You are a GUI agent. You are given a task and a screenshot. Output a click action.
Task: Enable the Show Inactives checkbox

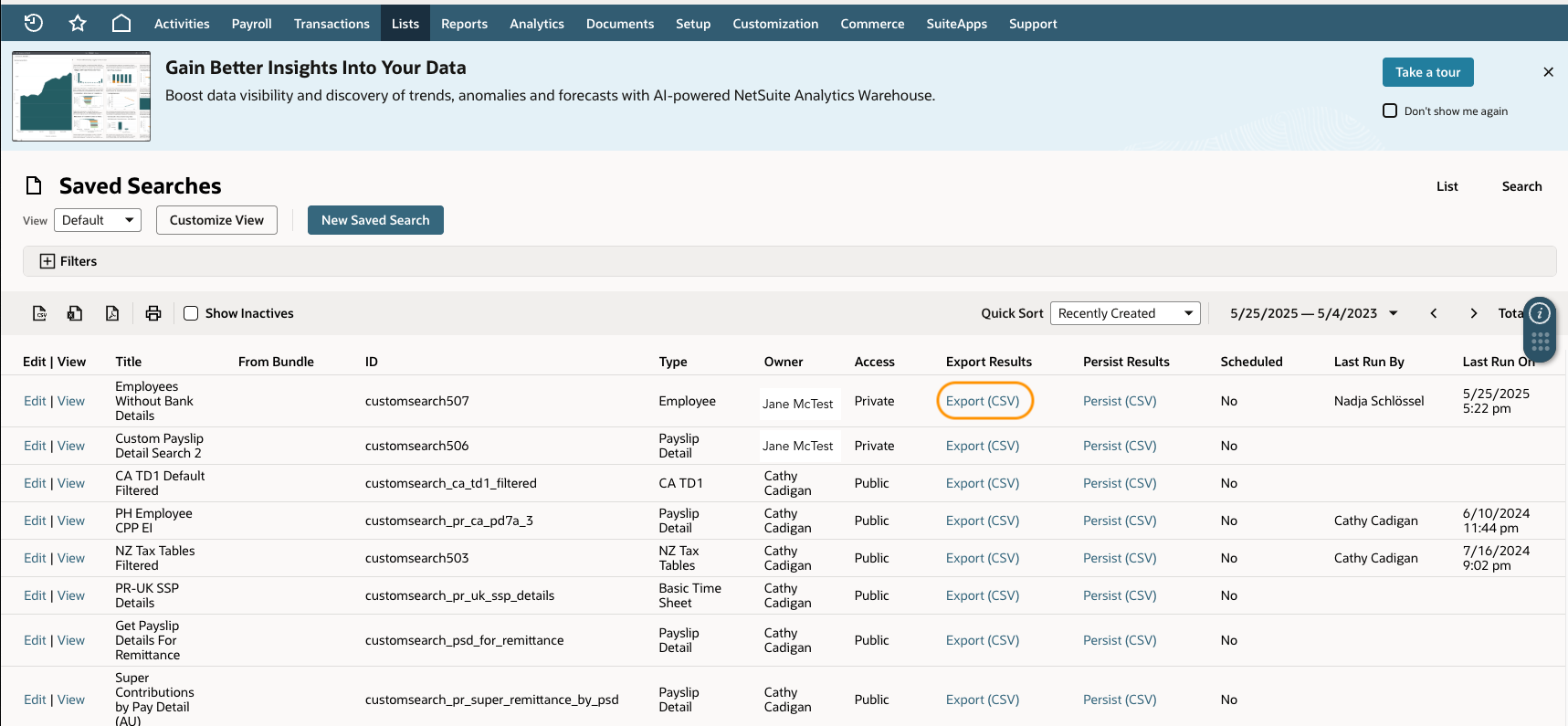191,313
